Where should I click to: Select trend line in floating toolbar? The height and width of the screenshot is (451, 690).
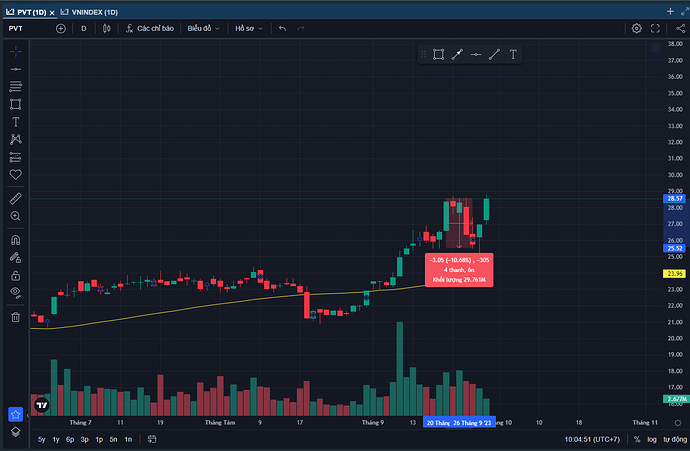click(494, 55)
